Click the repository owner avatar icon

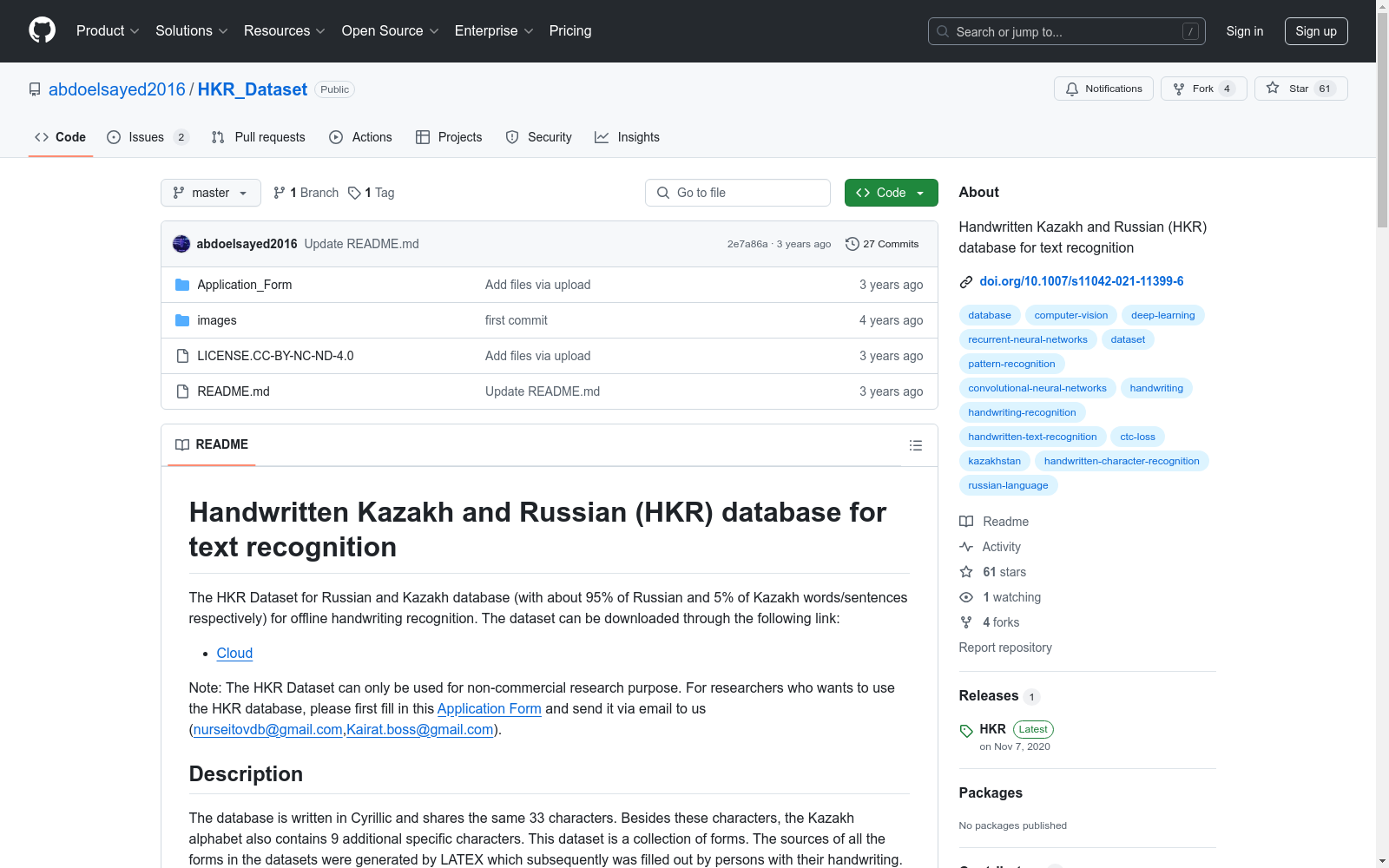coord(181,244)
